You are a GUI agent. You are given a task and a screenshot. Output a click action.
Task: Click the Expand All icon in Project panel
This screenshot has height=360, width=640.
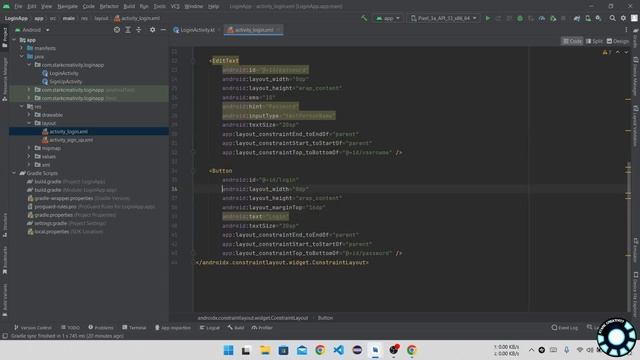[128, 30]
